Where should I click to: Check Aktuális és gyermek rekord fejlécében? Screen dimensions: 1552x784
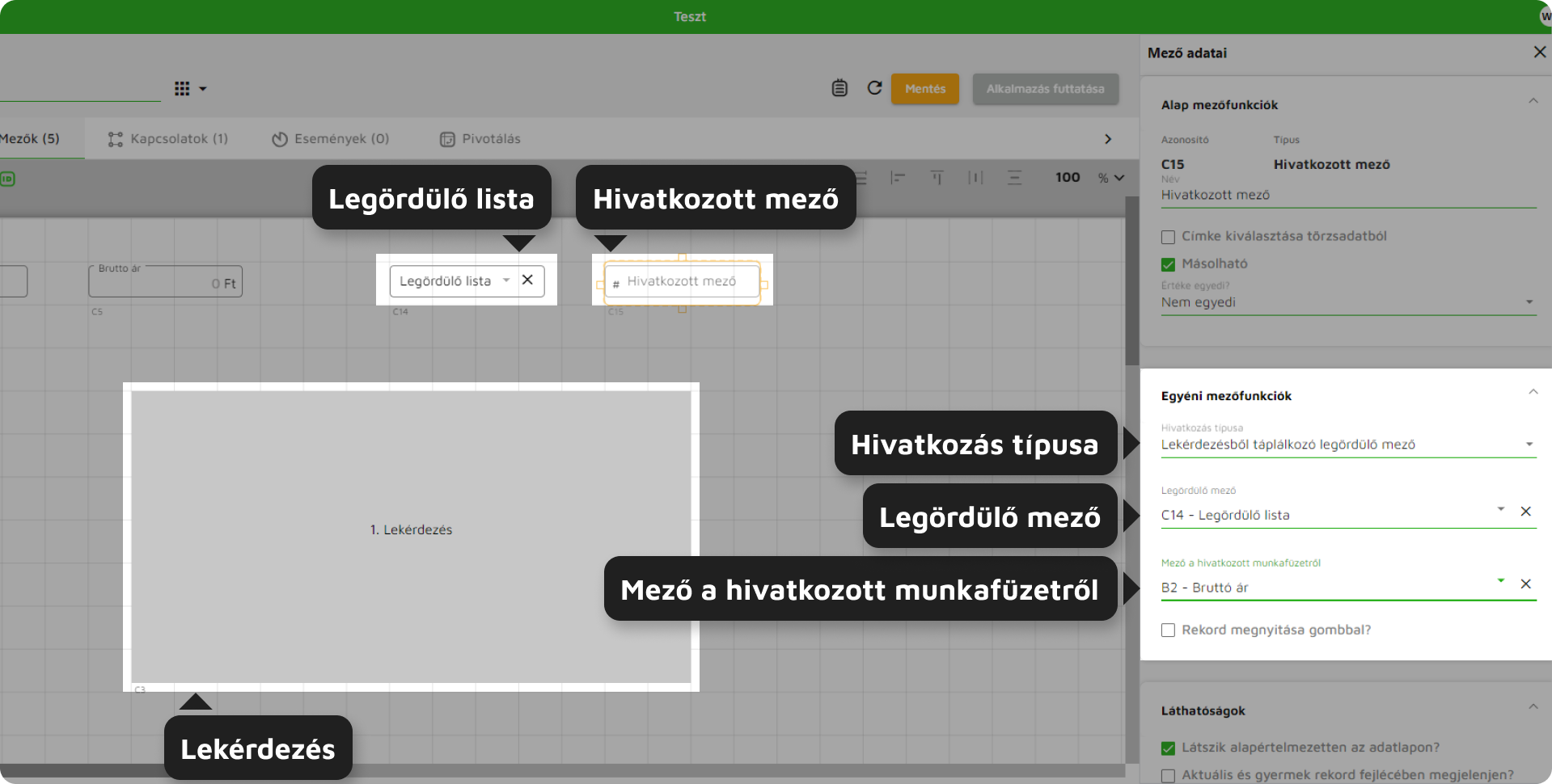(1168, 776)
